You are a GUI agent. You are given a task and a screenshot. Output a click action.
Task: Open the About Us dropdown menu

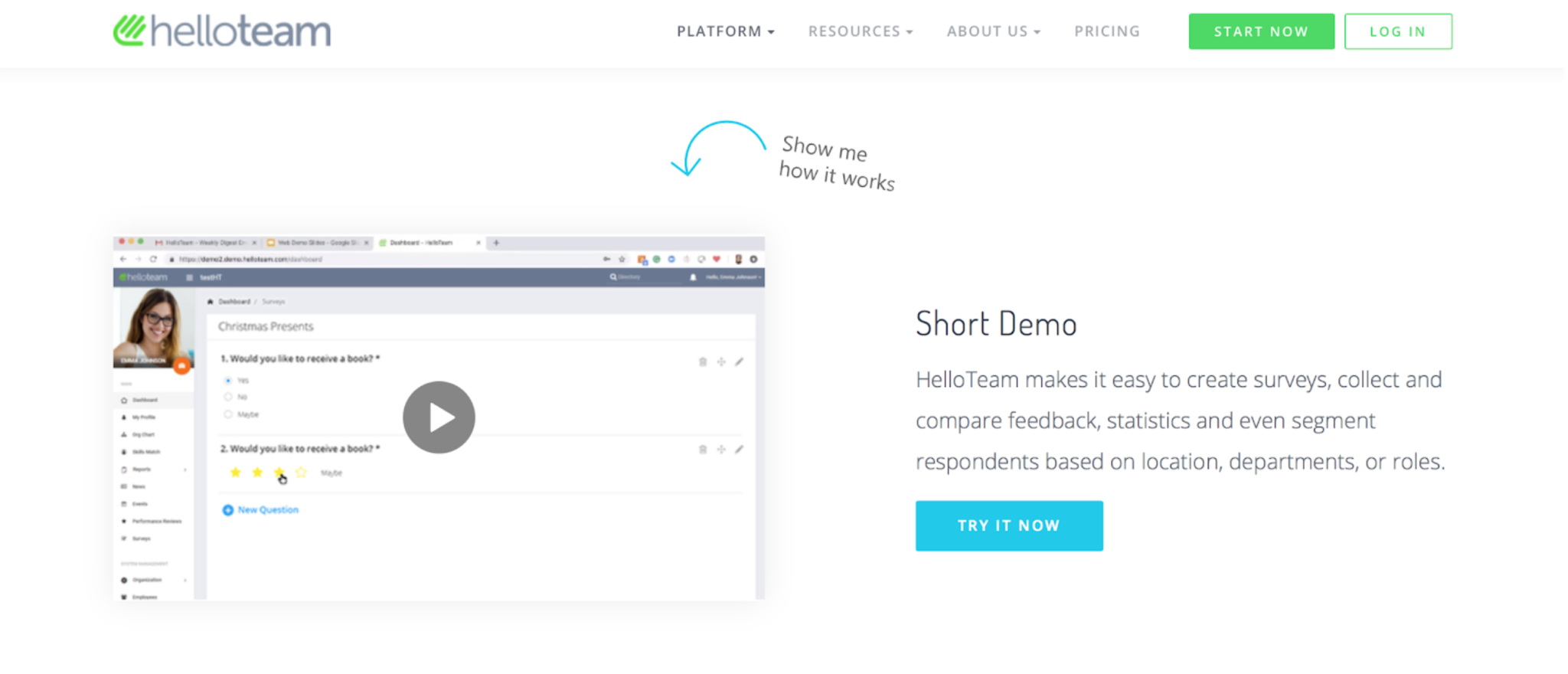click(994, 31)
